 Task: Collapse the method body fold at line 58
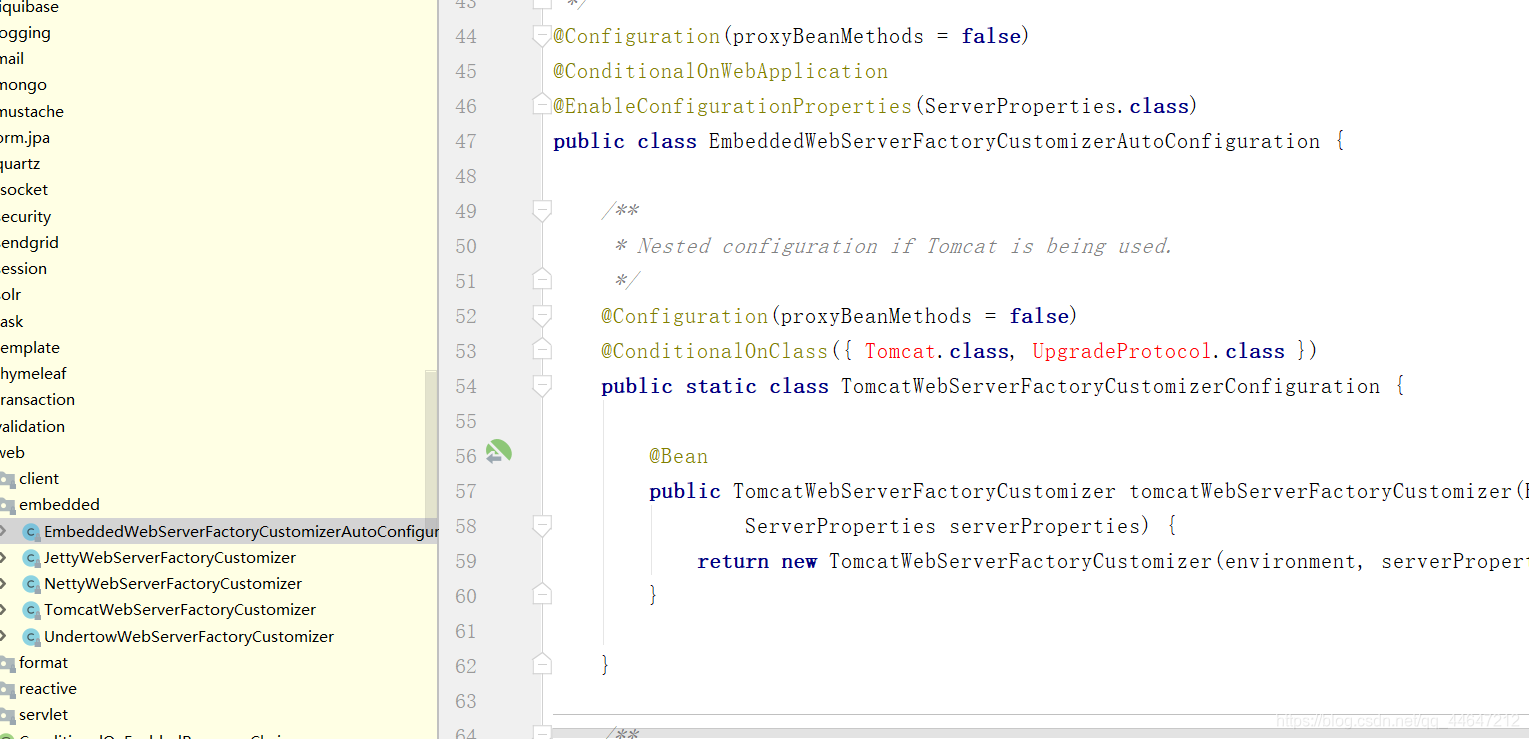[542, 525]
